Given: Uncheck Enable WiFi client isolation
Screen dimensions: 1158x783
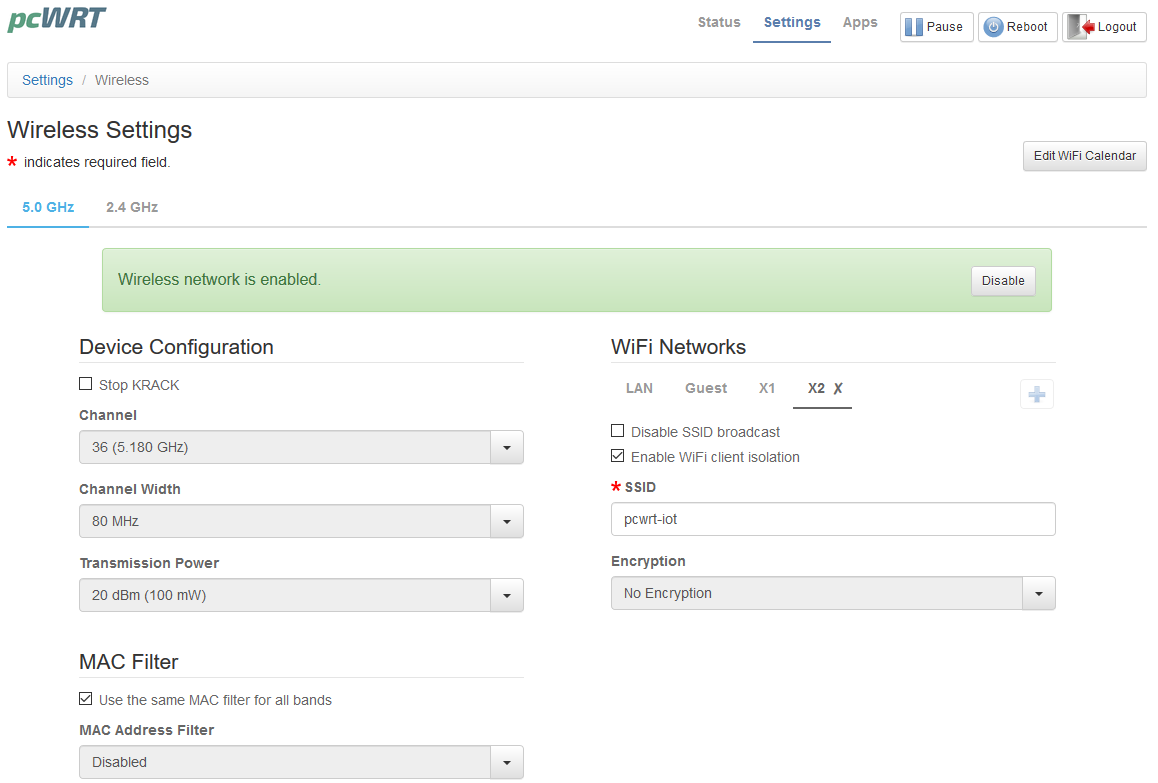Looking at the screenshot, I should [x=618, y=457].
